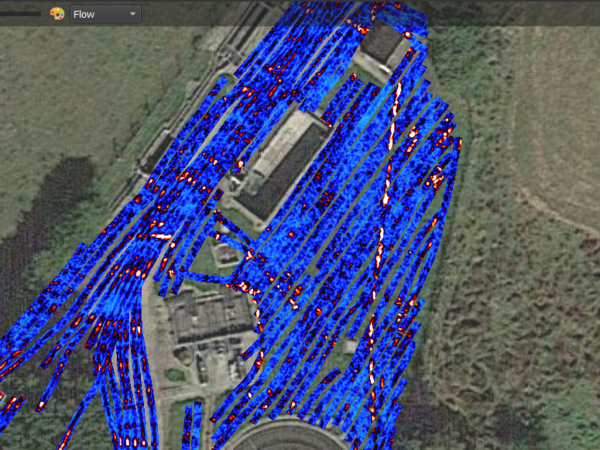Image resolution: width=600 pixels, height=450 pixels.
Task: Click the slider track beside the palette icon
Action: pyautogui.click(x=20, y=14)
